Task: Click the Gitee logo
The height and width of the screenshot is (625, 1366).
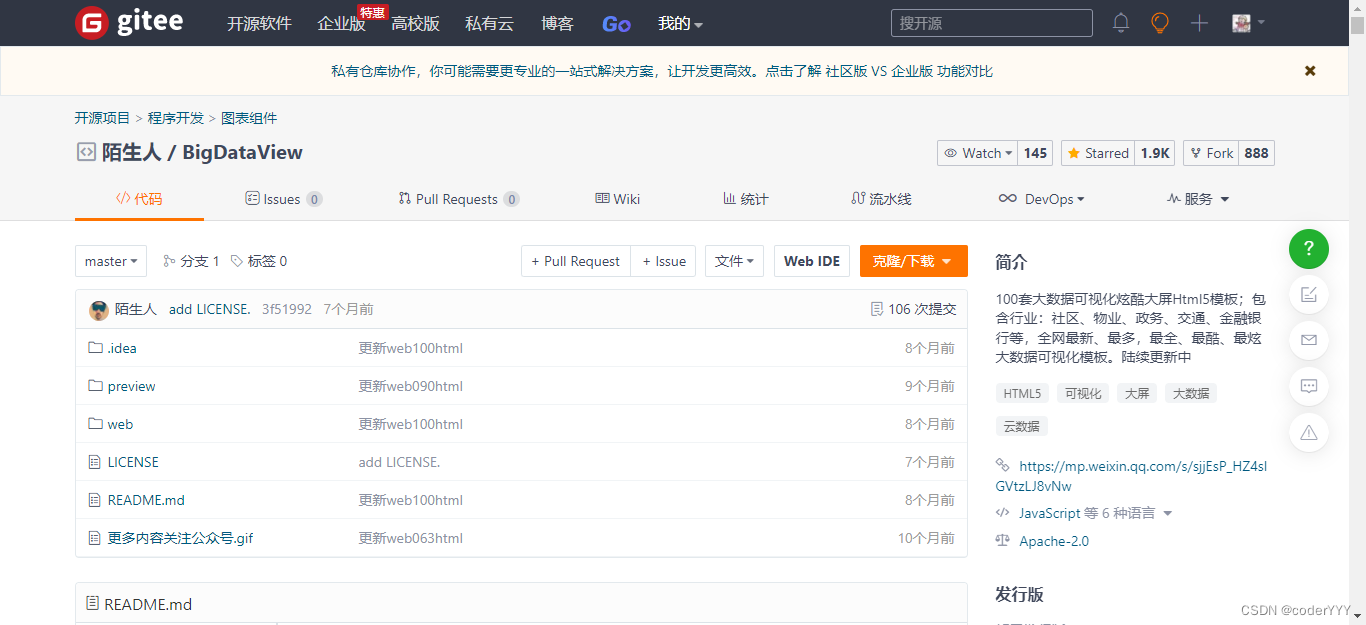Action: click(x=129, y=22)
